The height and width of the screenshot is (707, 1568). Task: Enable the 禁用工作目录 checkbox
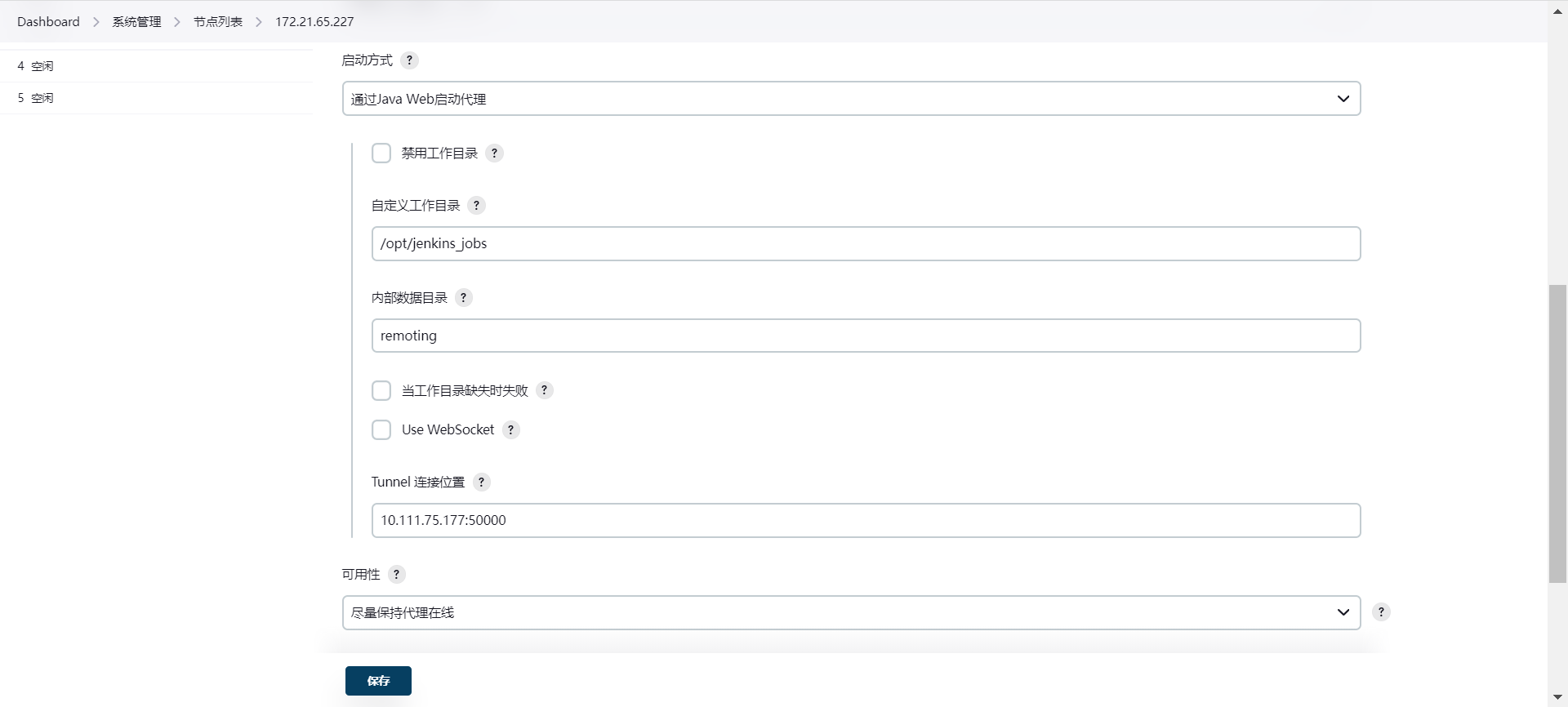tap(381, 153)
